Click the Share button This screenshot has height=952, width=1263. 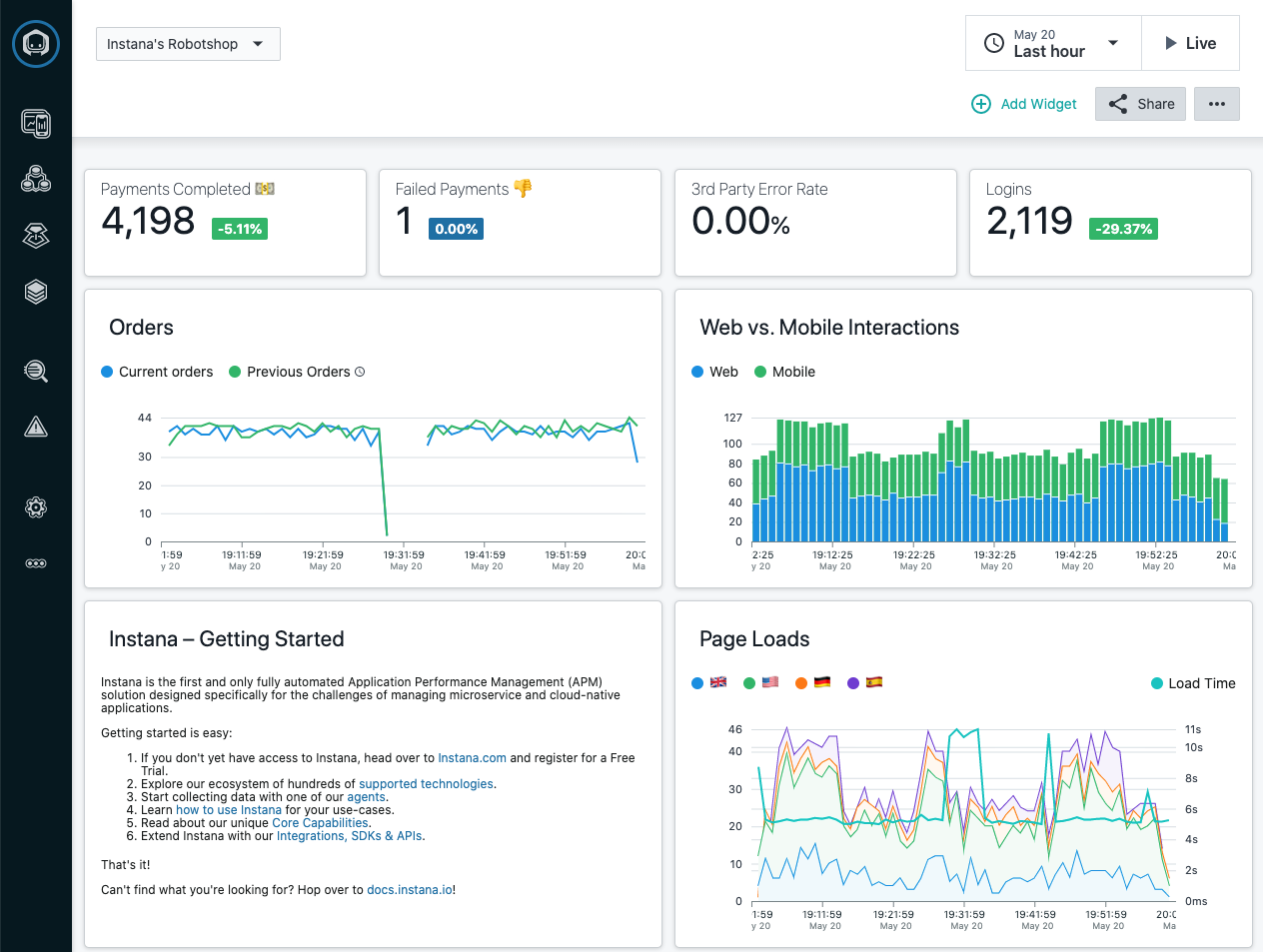1140,104
